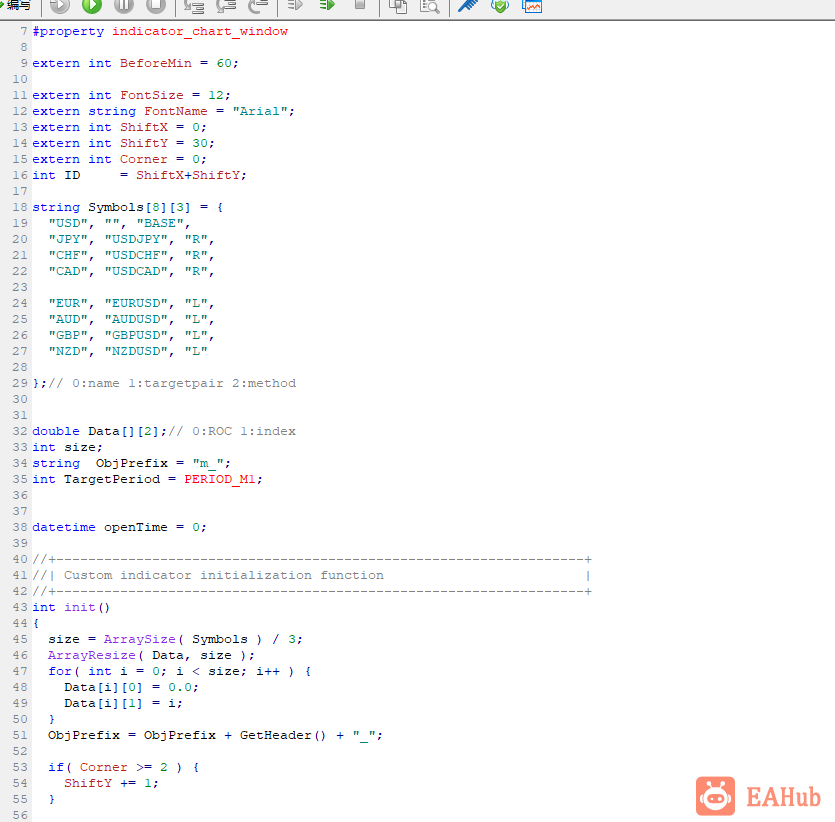Click the value 30 on line 14
This screenshot has width=835, height=822.
coord(200,143)
